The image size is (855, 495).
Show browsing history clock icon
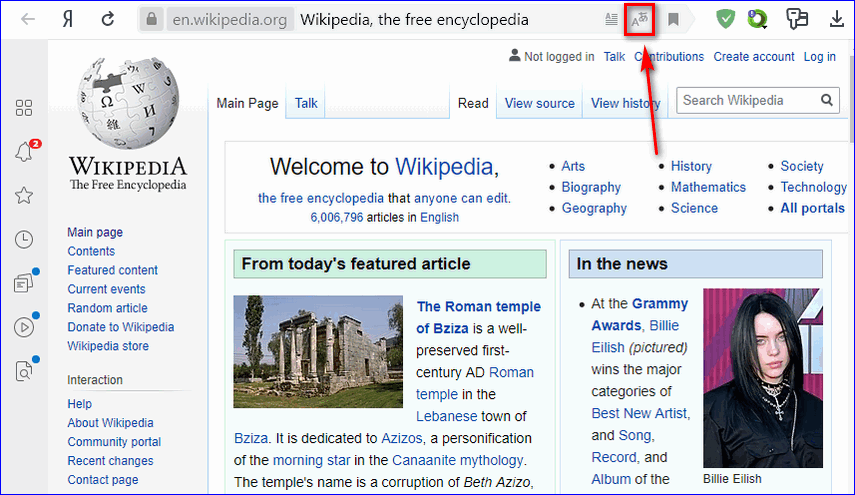[24, 239]
